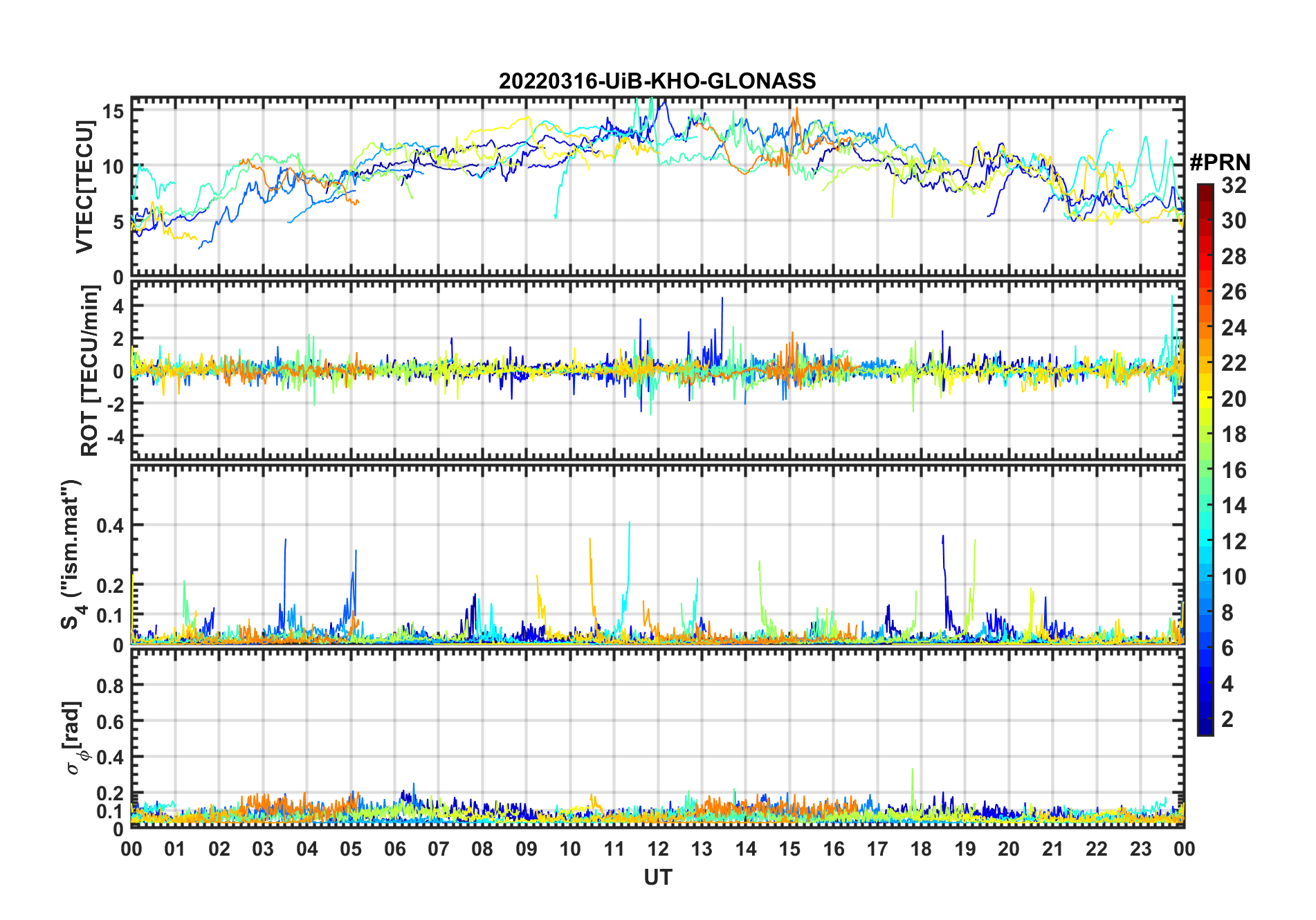Select colorbar tick label 2
1316x920 pixels.
(1227, 719)
